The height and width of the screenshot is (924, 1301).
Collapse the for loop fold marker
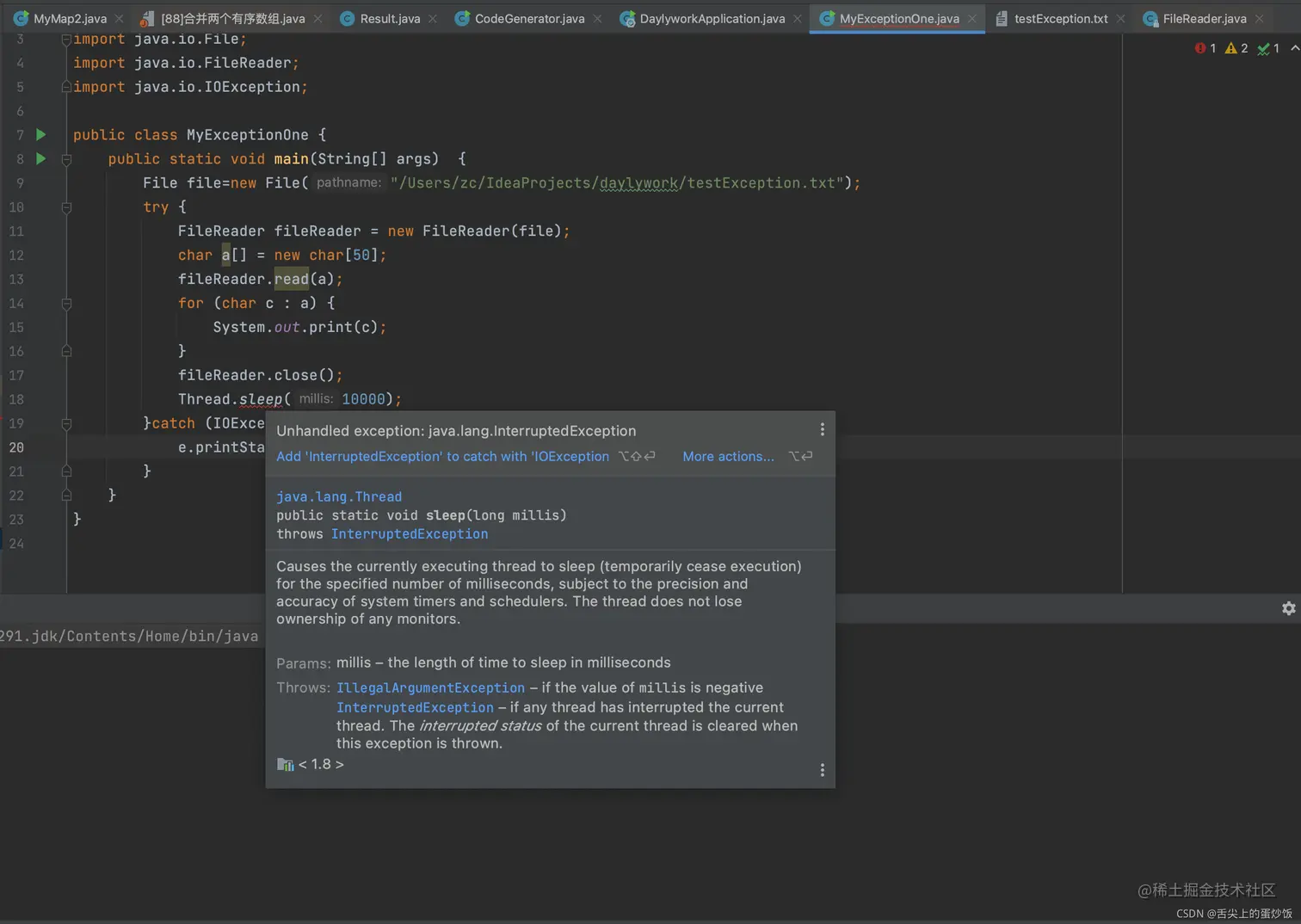pyautogui.click(x=66, y=303)
